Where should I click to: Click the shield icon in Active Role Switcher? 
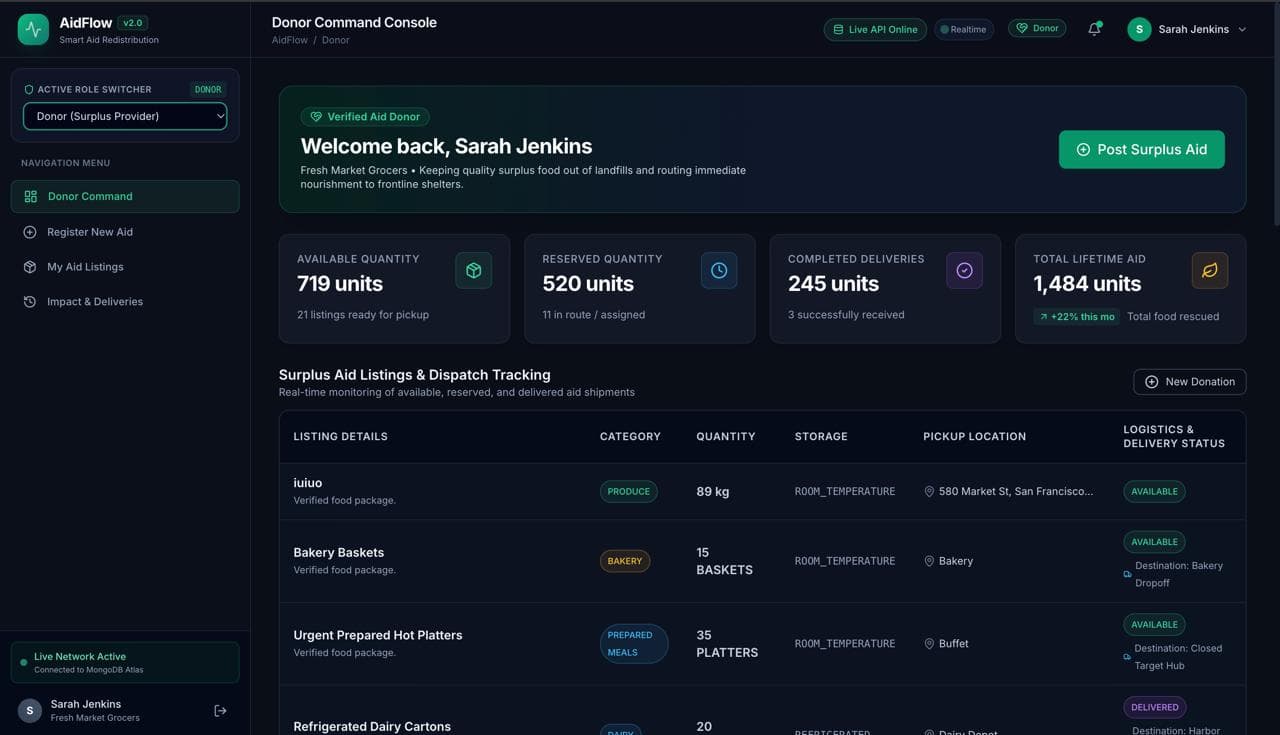[x=29, y=89]
